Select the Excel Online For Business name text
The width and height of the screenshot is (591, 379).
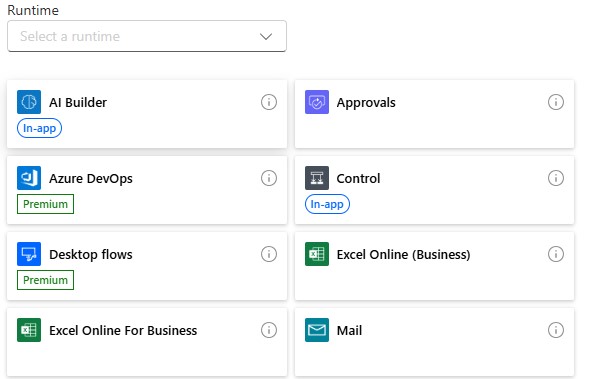click(x=123, y=330)
